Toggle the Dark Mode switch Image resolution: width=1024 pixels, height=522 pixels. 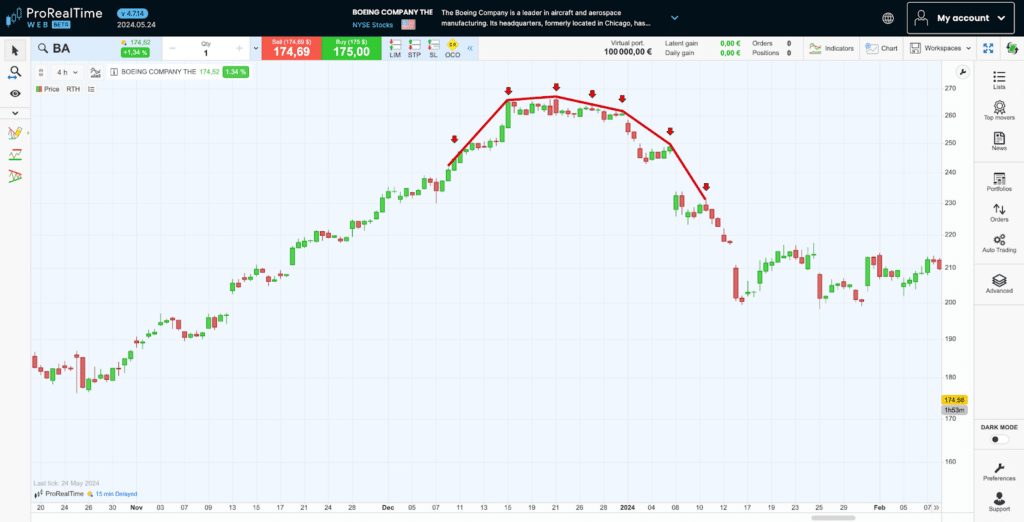click(x=999, y=439)
